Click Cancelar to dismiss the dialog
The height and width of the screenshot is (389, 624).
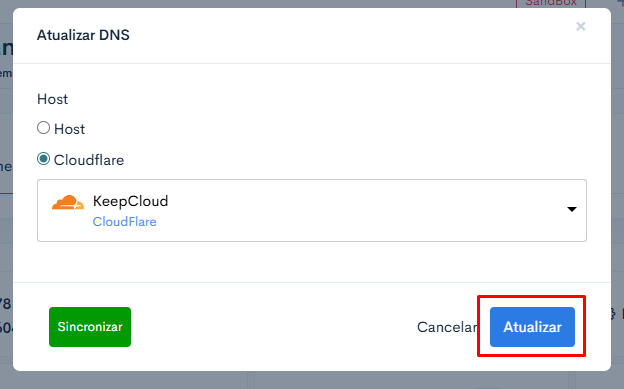[447, 327]
